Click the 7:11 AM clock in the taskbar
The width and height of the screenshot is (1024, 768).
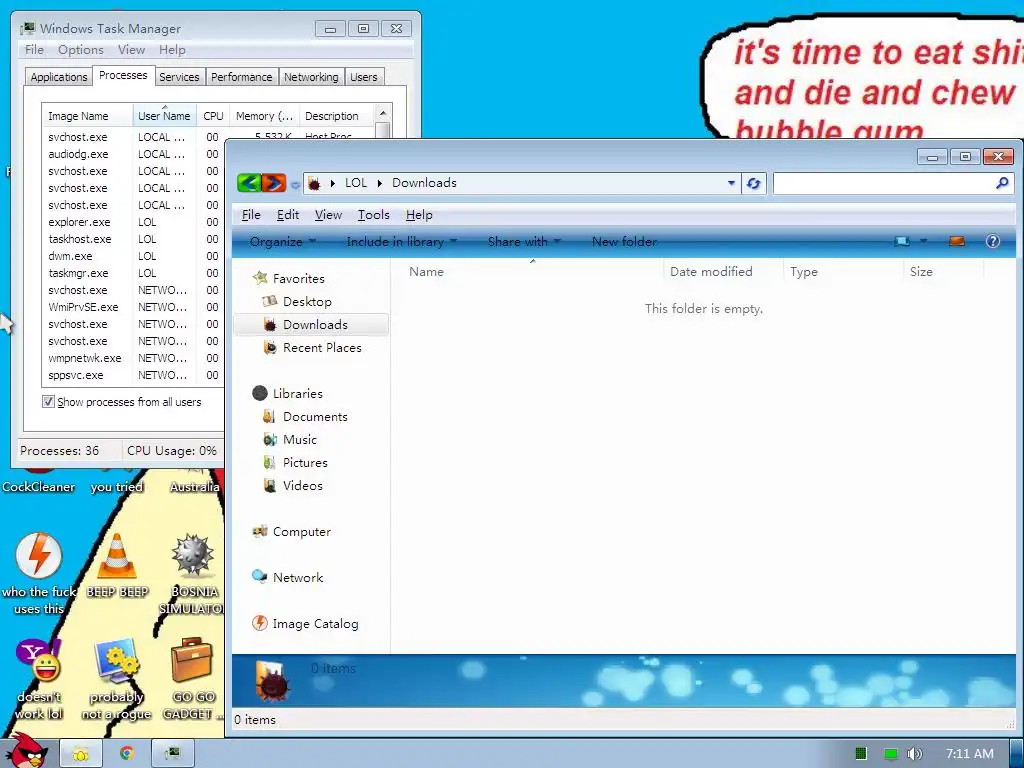tap(969, 754)
